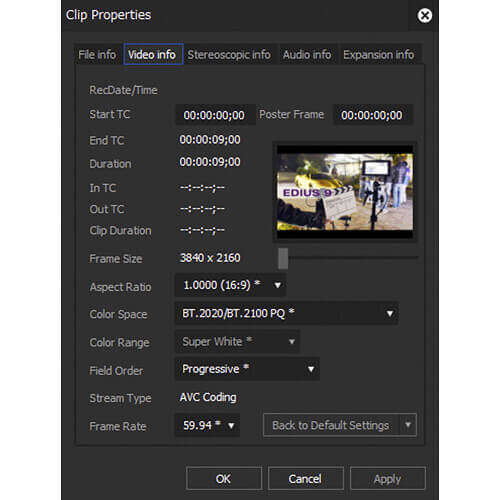Expand arrow beside Back to Default Settings
This screenshot has width=500, height=500.
click(408, 425)
